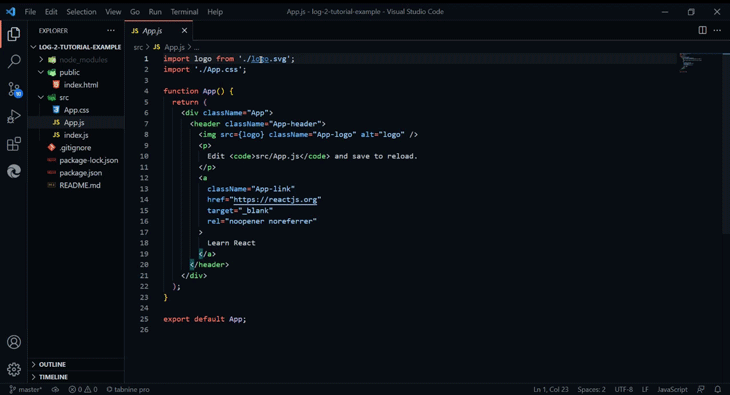
Task: Collapse the src folder
Action: [x=76, y=97]
